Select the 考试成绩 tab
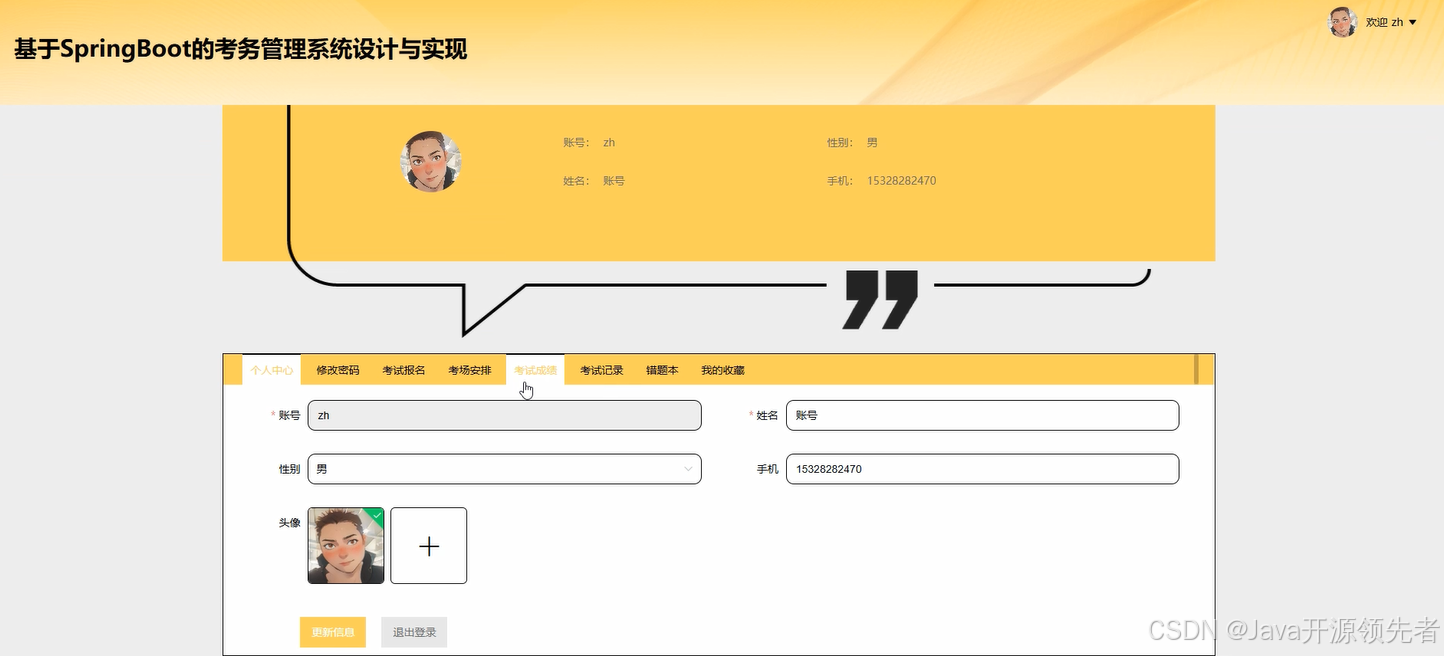1444x656 pixels. click(535, 369)
